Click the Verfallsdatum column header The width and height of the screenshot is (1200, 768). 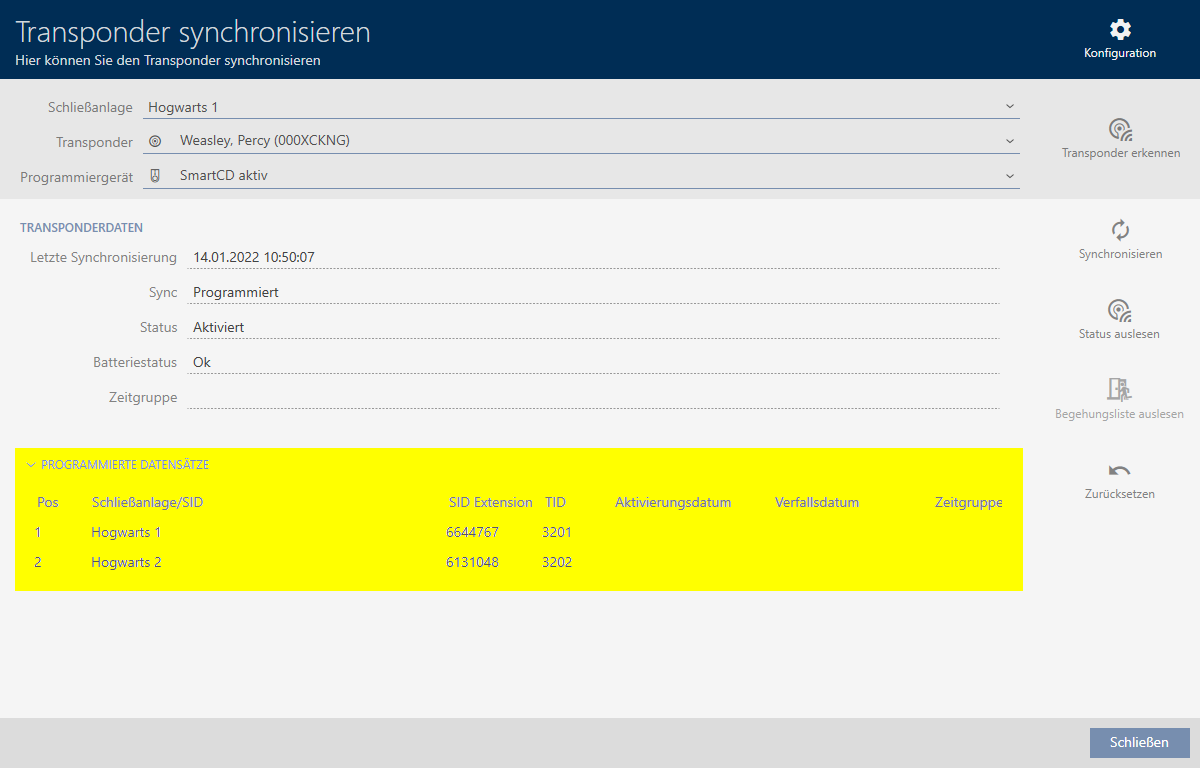(x=816, y=502)
